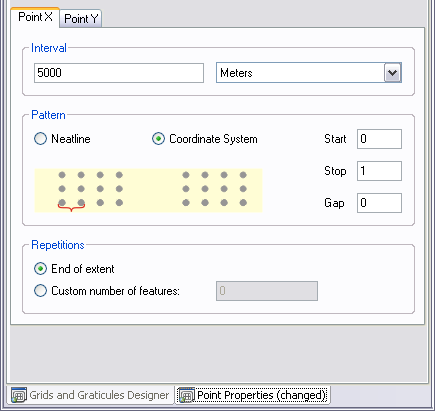Click the Grids and Graticules Designer tab icon

point(19,396)
